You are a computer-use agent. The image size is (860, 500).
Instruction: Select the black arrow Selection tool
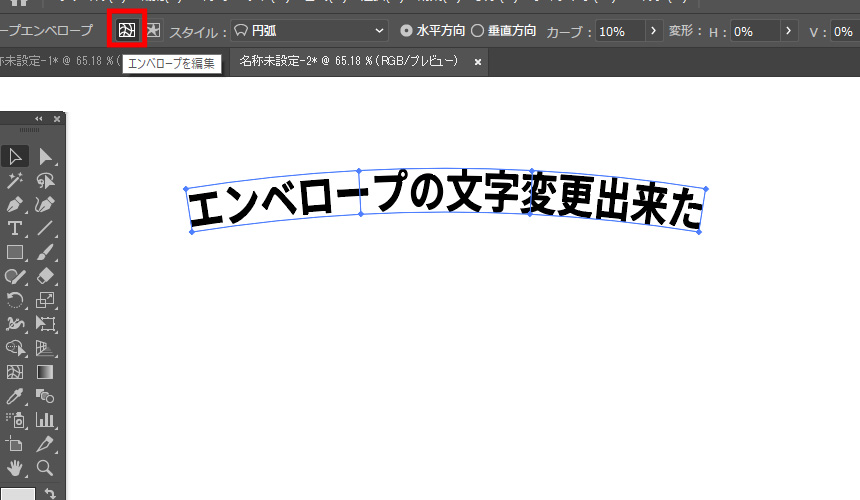coord(15,156)
